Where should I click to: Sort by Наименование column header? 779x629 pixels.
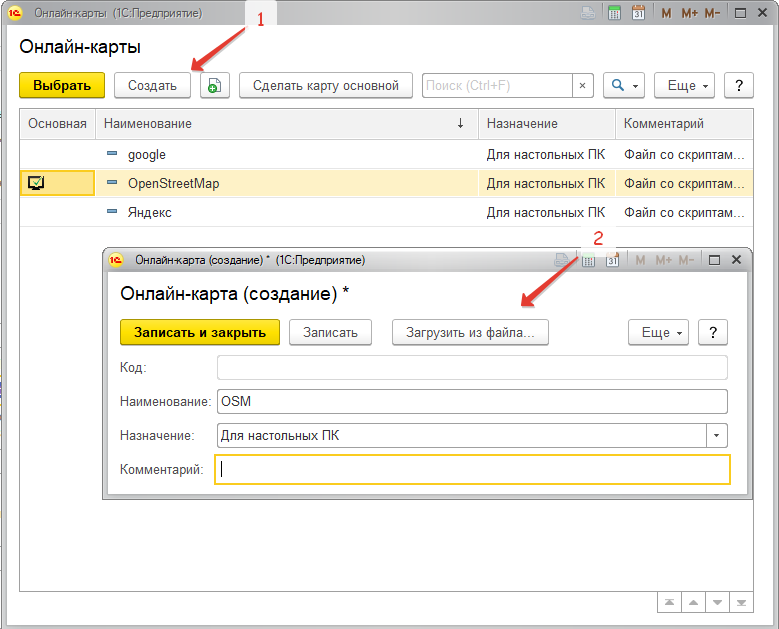[x=287, y=124]
